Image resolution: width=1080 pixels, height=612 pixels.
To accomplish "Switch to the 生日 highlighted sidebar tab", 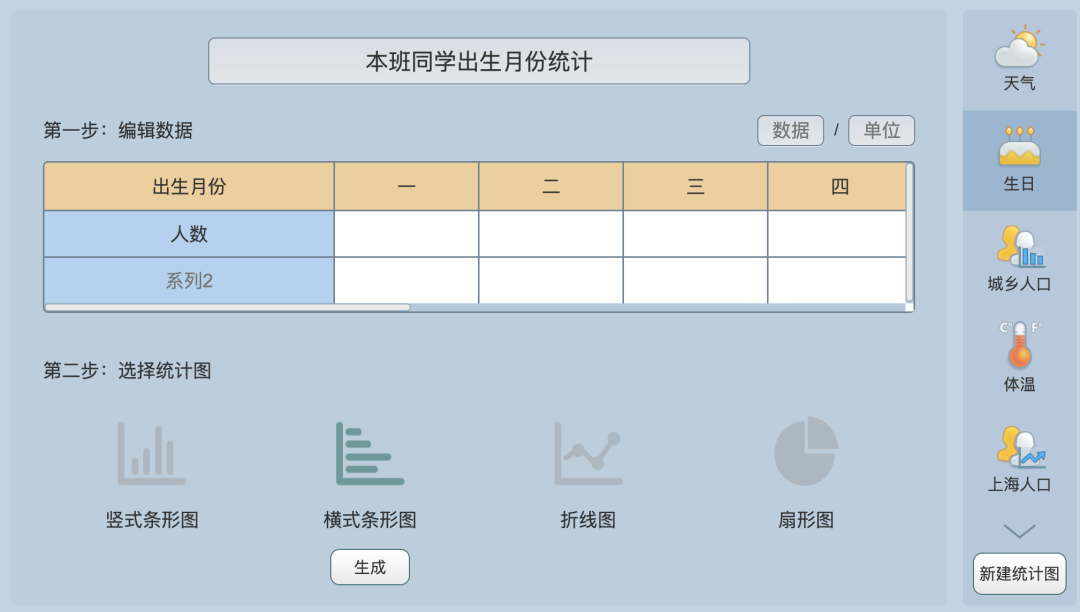I will pos(1019,160).
